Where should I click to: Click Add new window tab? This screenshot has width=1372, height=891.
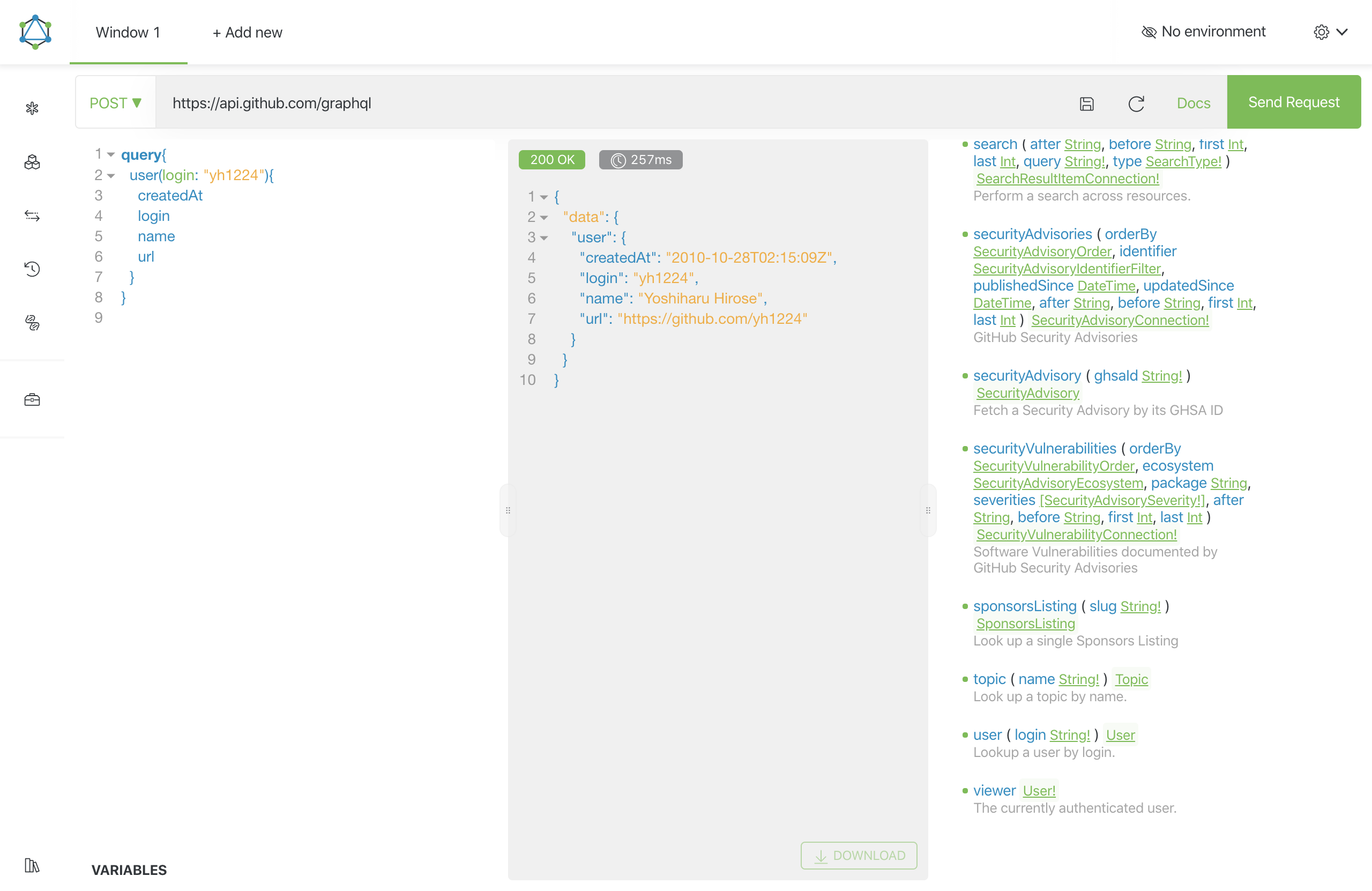pos(246,32)
